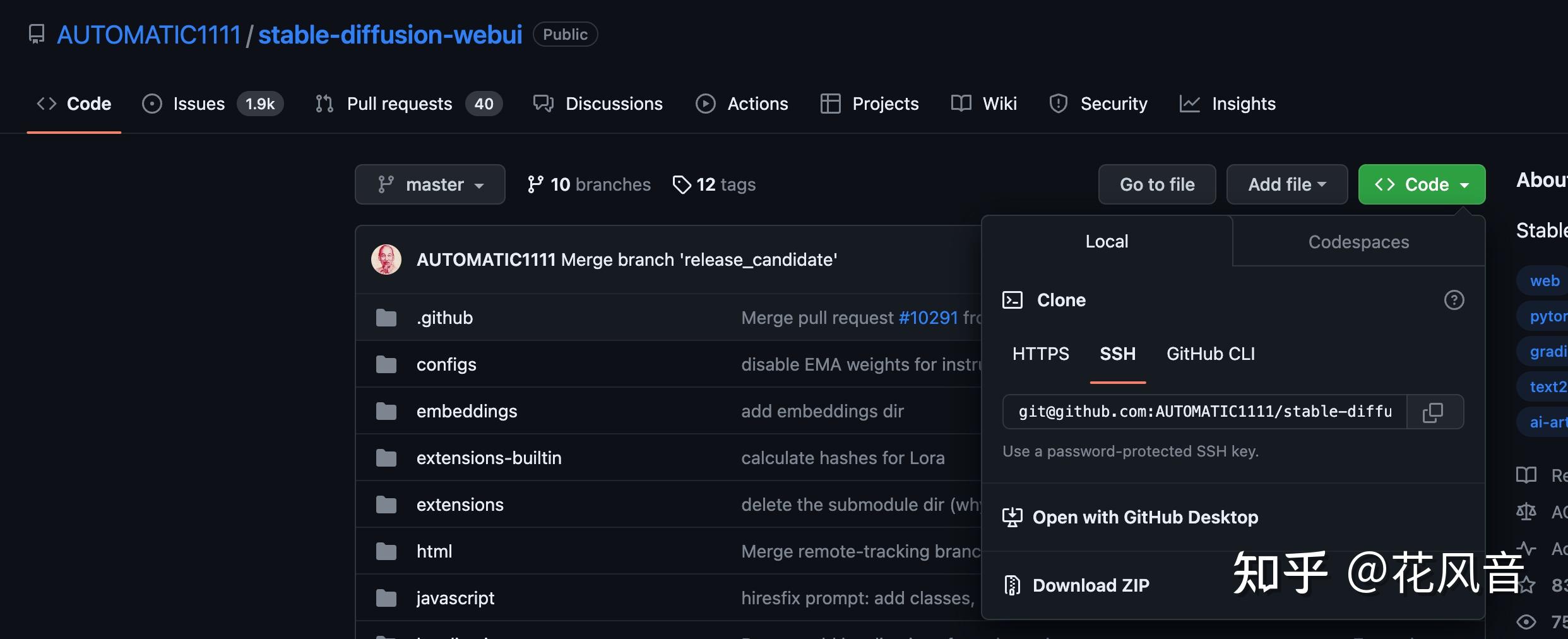This screenshot has height=639, width=1568.
Task: Switch to the Code tab
Action: pos(74,104)
